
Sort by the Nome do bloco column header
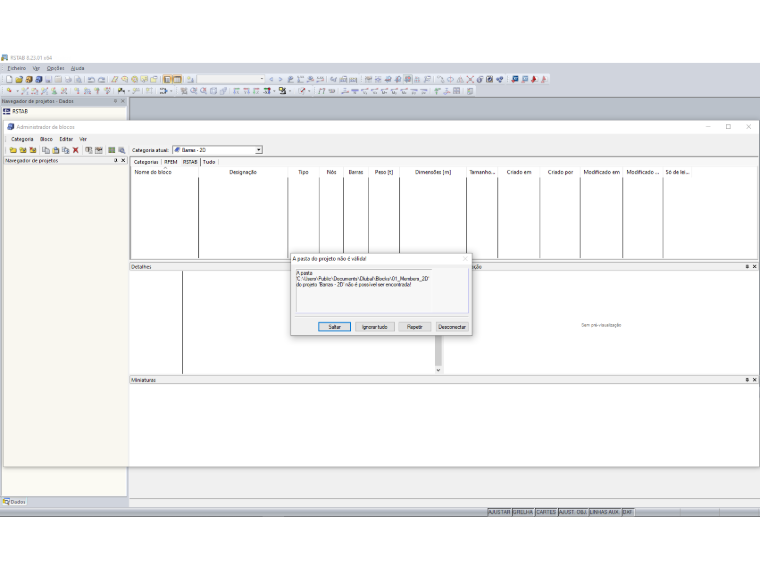(x=164, y=172)
